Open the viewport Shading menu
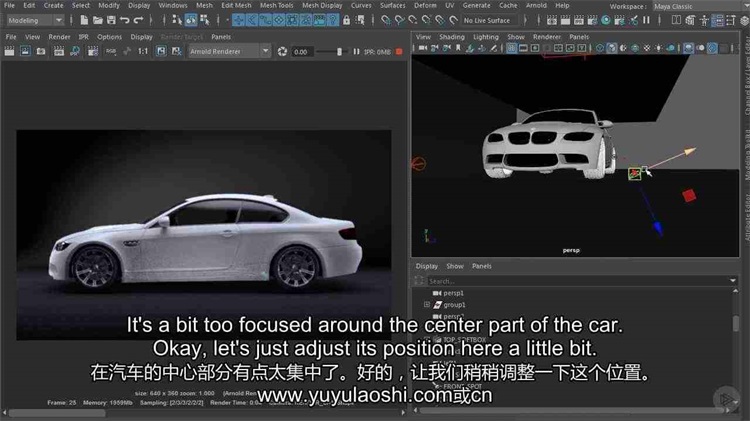The image size is (750, 421). [x=452, y=36]
